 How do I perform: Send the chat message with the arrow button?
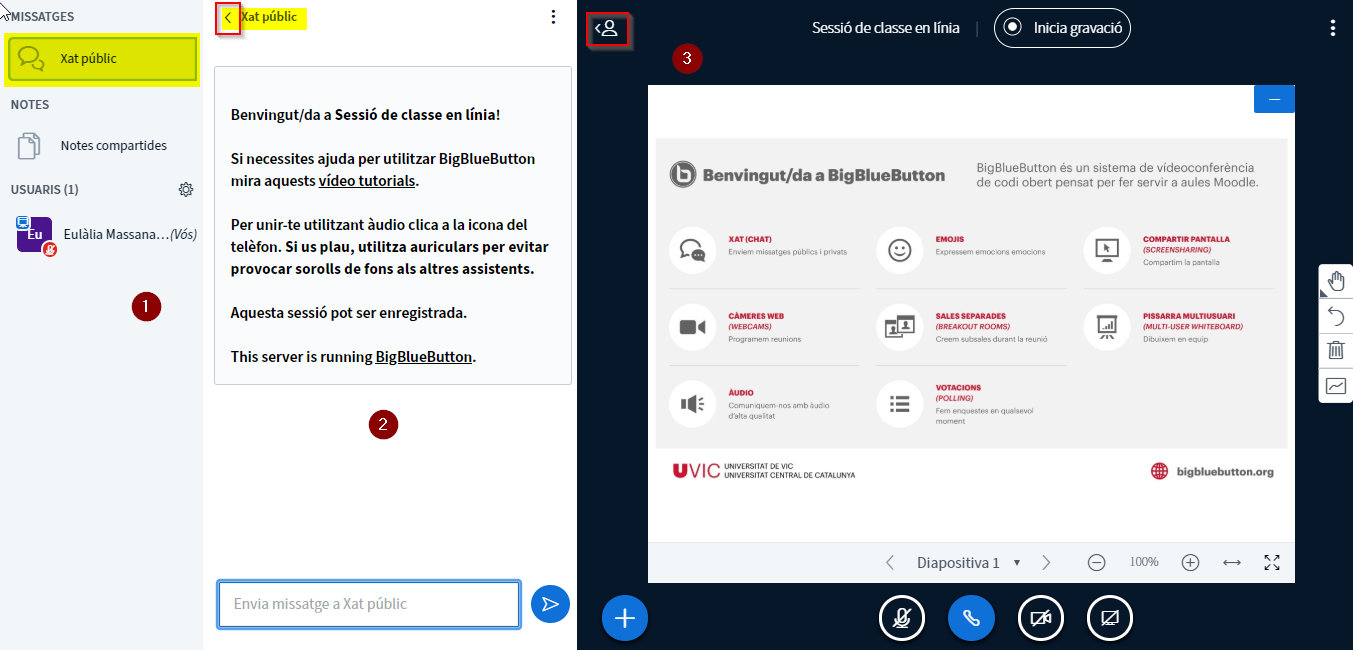coord(550,604)
